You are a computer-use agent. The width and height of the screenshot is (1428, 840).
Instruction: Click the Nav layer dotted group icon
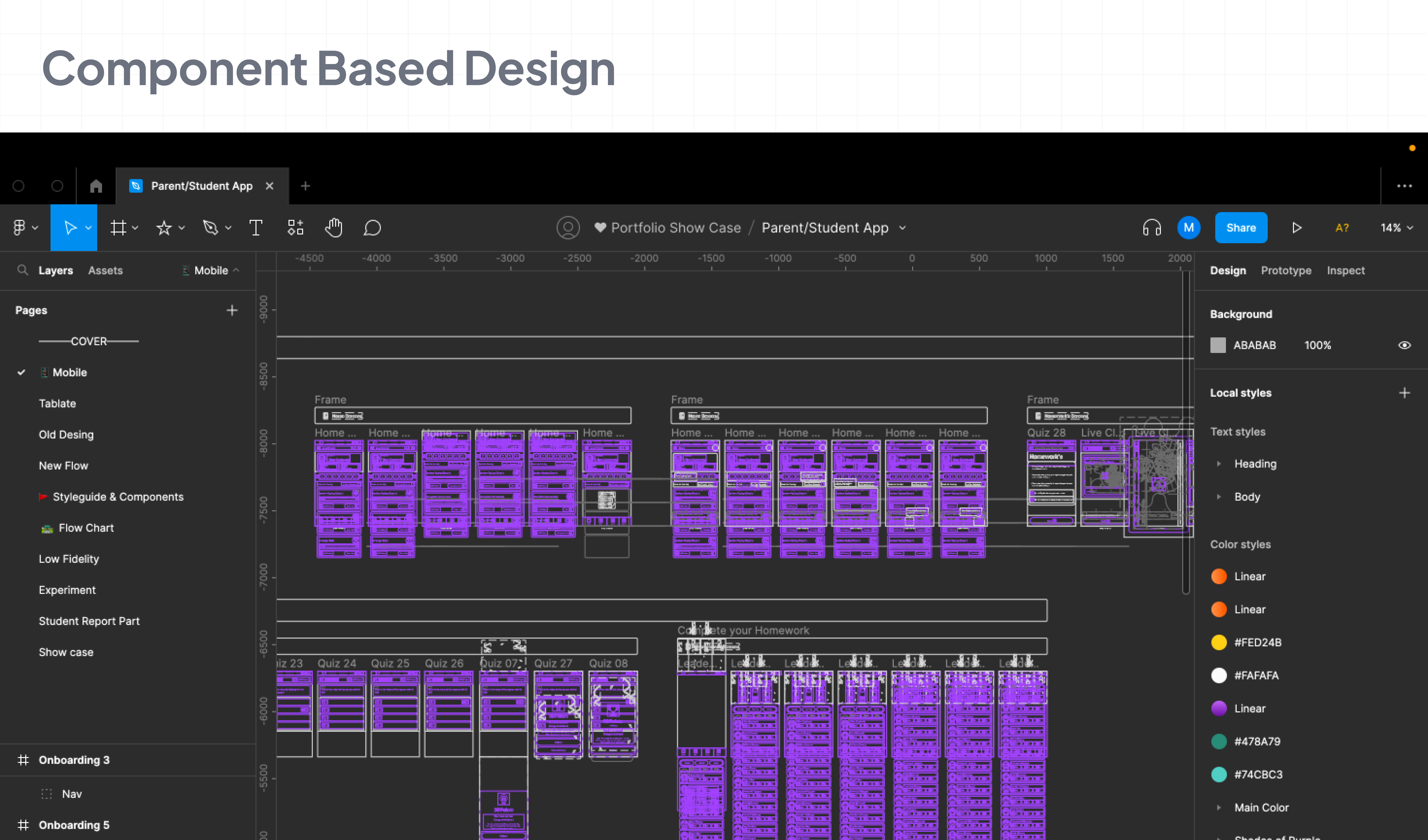tap(47, 794)
